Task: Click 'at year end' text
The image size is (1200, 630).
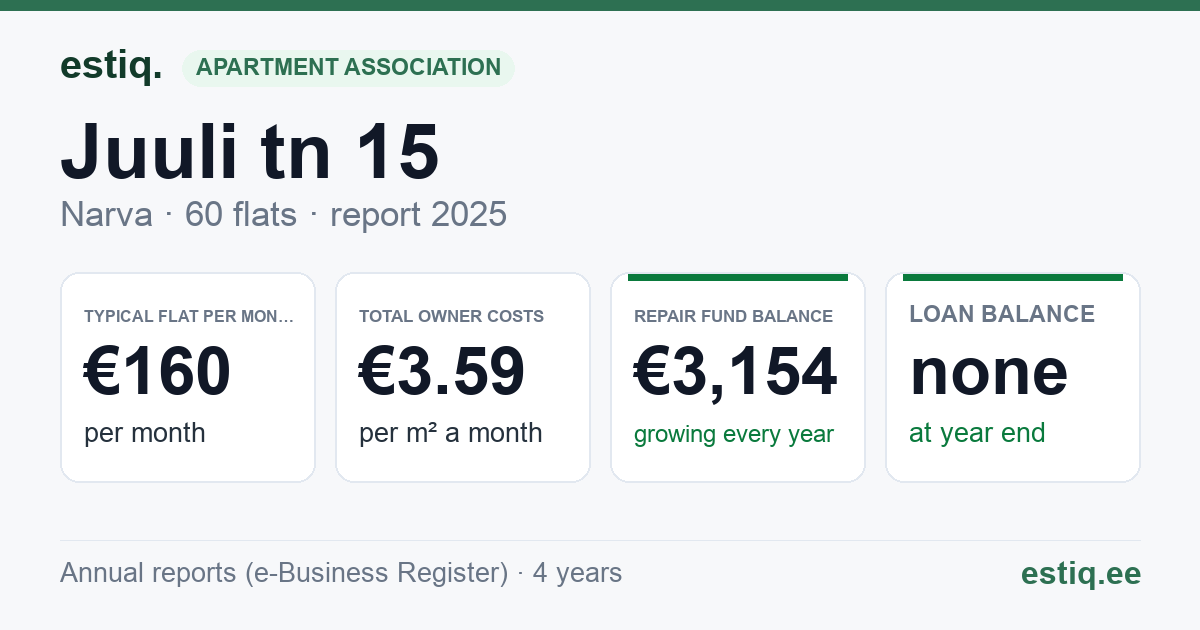Action: [977, 433]
